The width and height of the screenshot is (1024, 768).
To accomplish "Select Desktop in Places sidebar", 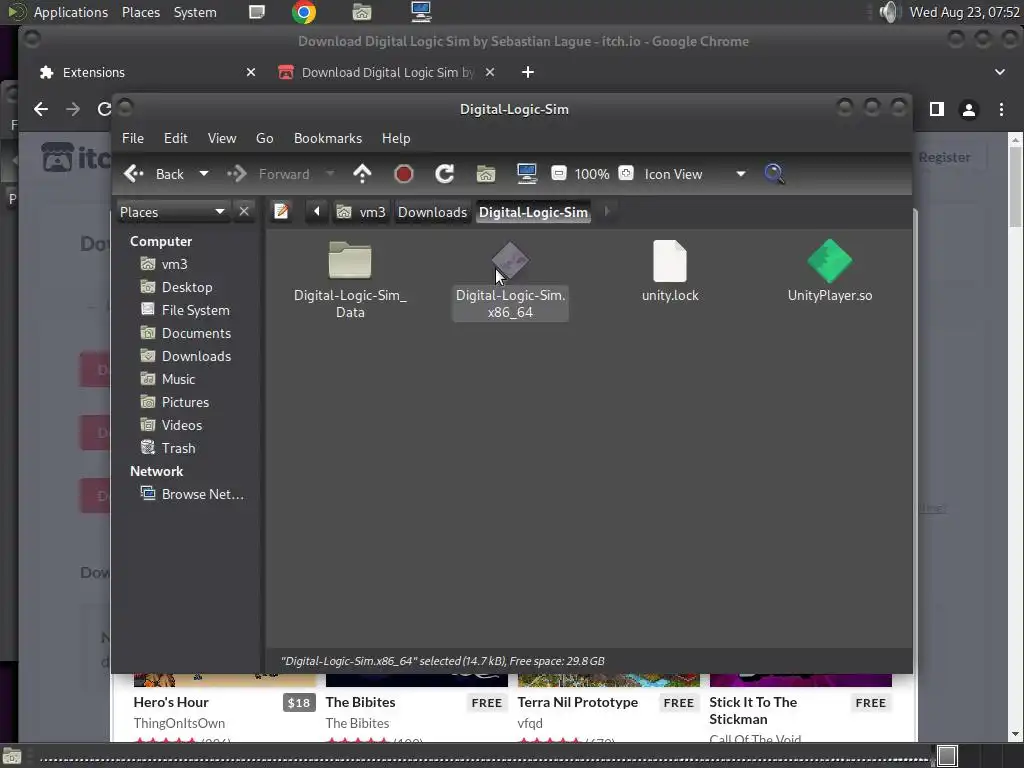I will 187,287.
